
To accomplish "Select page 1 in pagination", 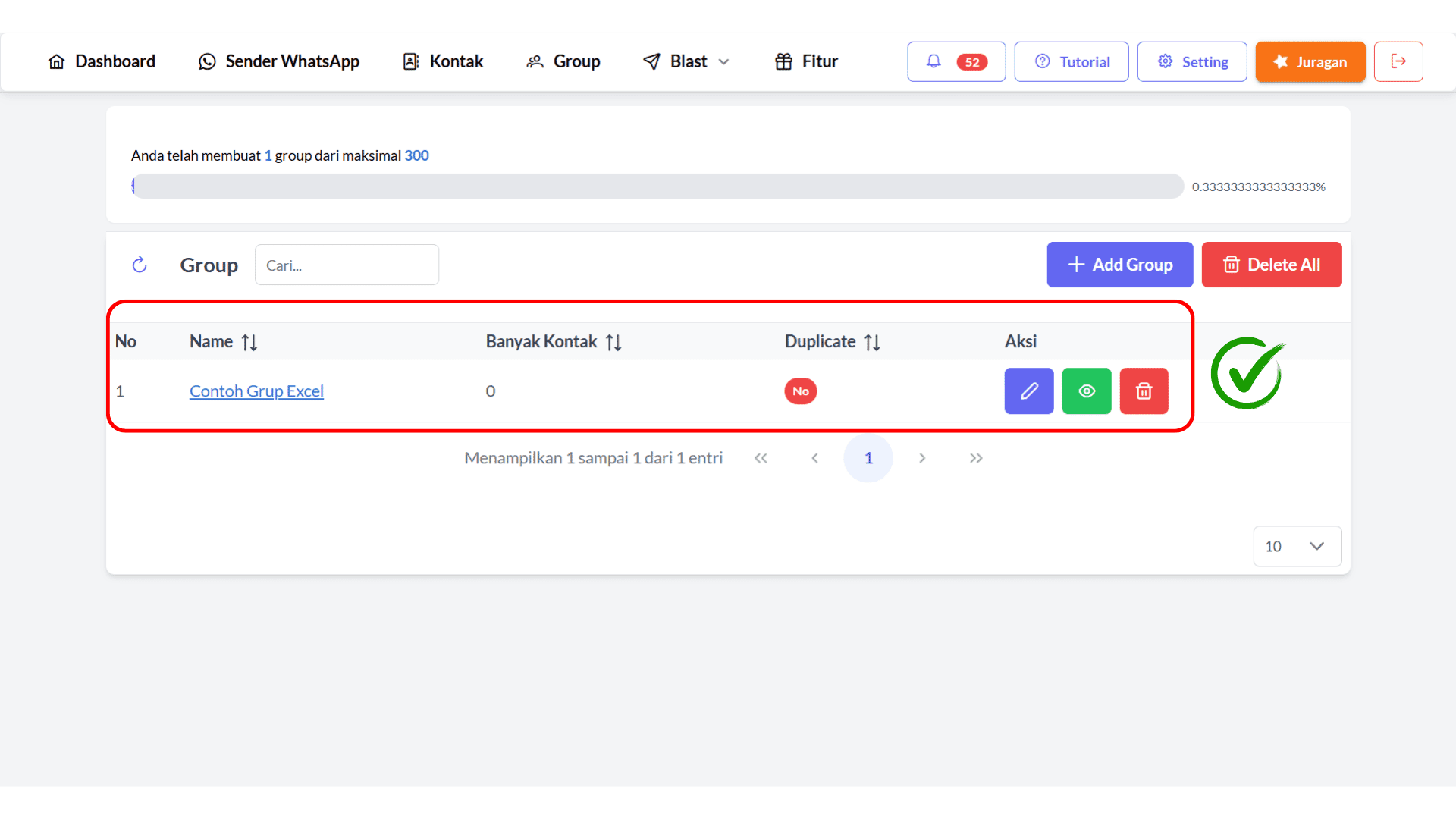I will (x=868, y=458).
